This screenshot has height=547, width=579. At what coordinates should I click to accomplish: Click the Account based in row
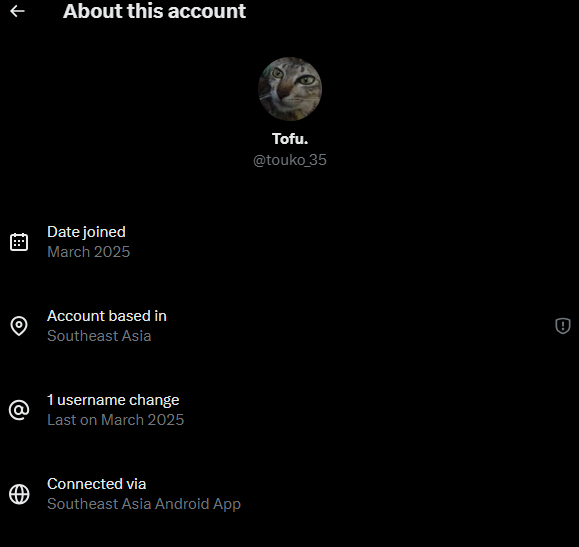(x=290, y=326)
